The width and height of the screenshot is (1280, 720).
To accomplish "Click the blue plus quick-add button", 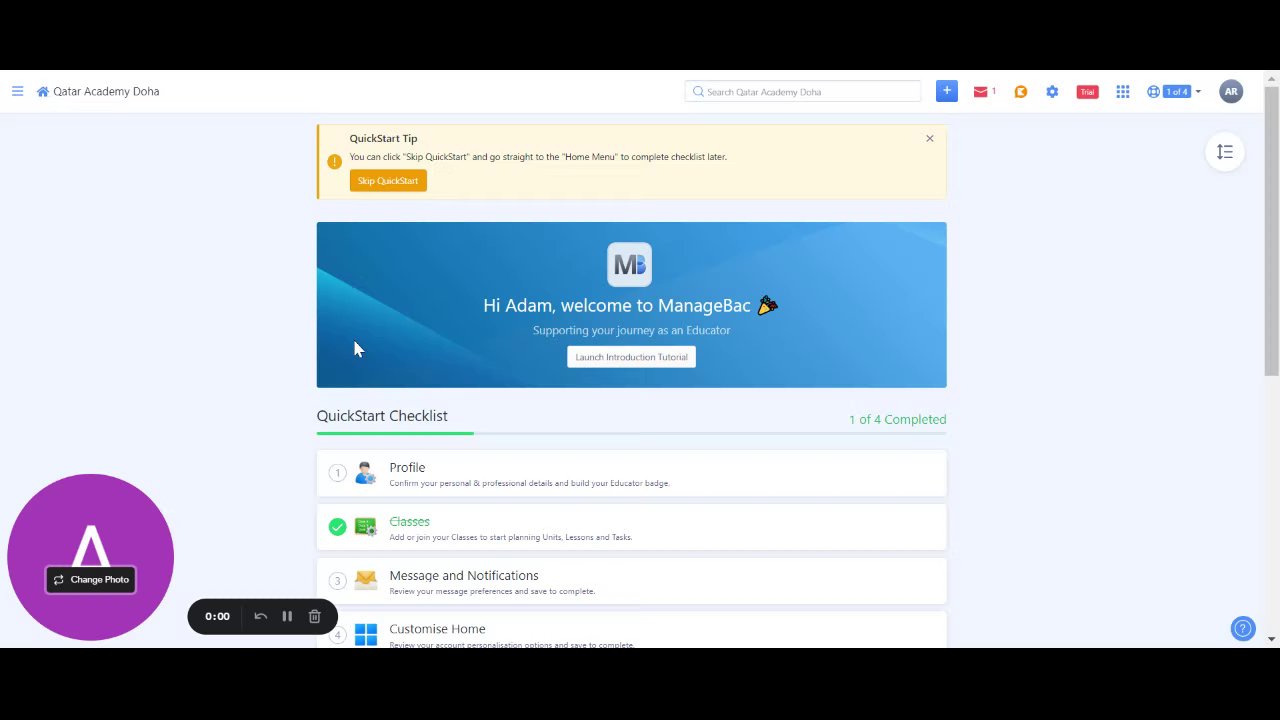I will [947, 91].
